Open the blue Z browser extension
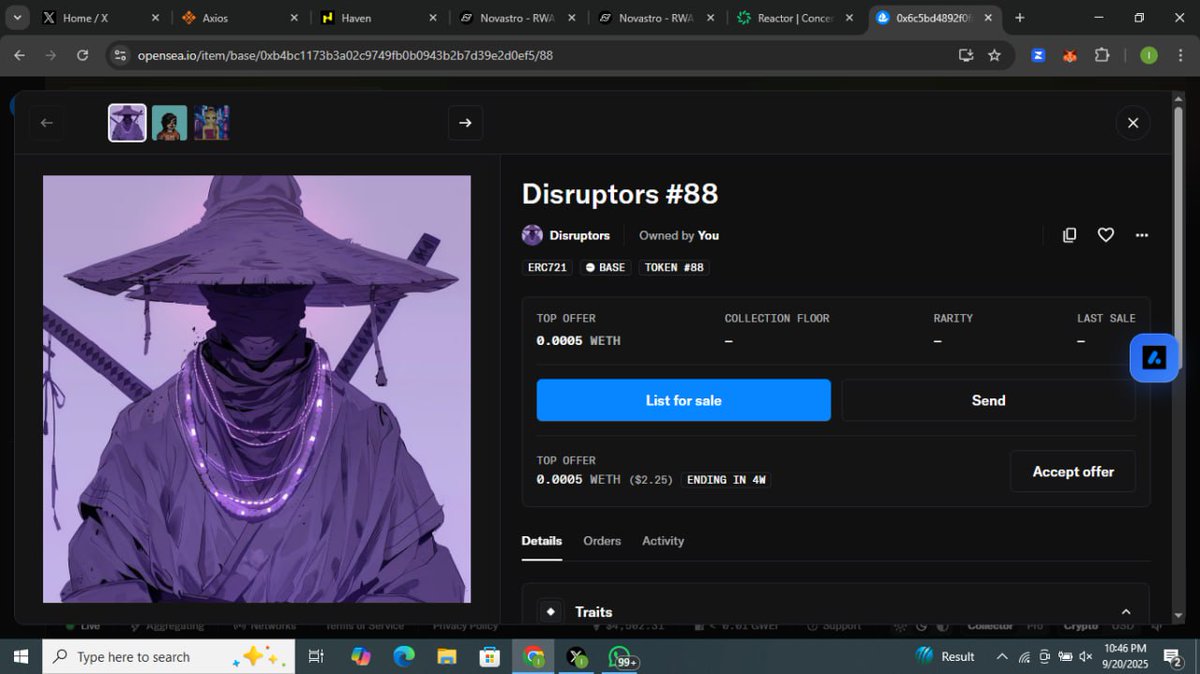This screenshot has height=674, width=1200. tap(1038, 55)
